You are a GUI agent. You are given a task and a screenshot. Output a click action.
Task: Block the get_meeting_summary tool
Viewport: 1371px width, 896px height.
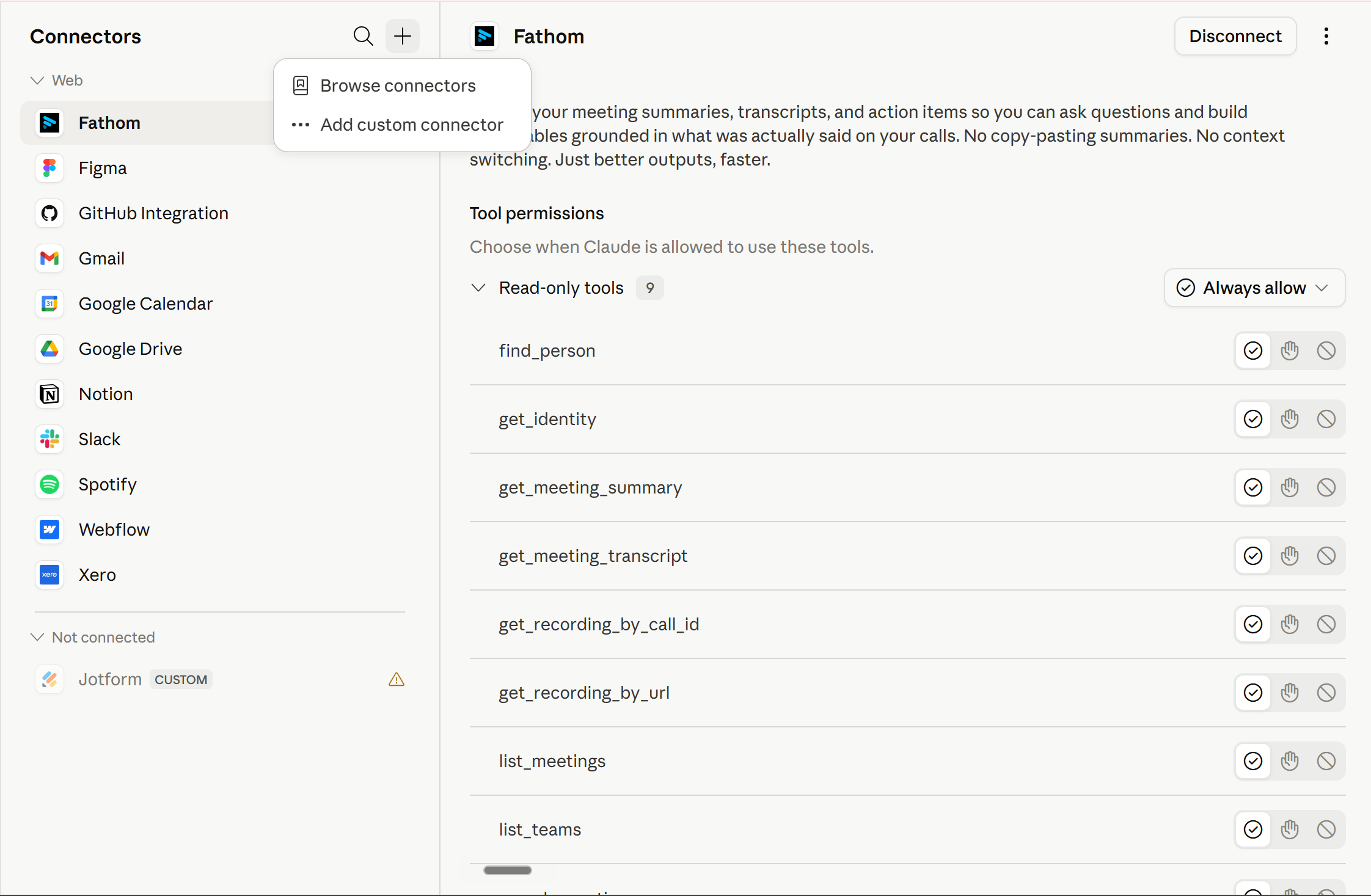pos(1326,487)
